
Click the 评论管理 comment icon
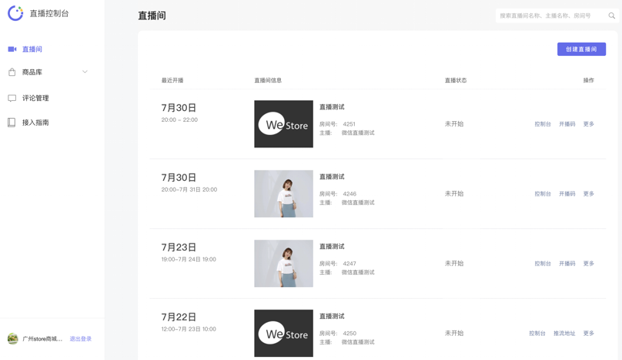[12, 98]
